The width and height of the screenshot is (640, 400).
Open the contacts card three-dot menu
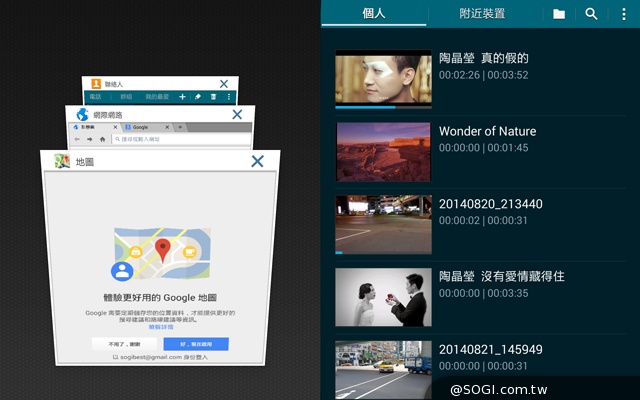coord(229,97)
